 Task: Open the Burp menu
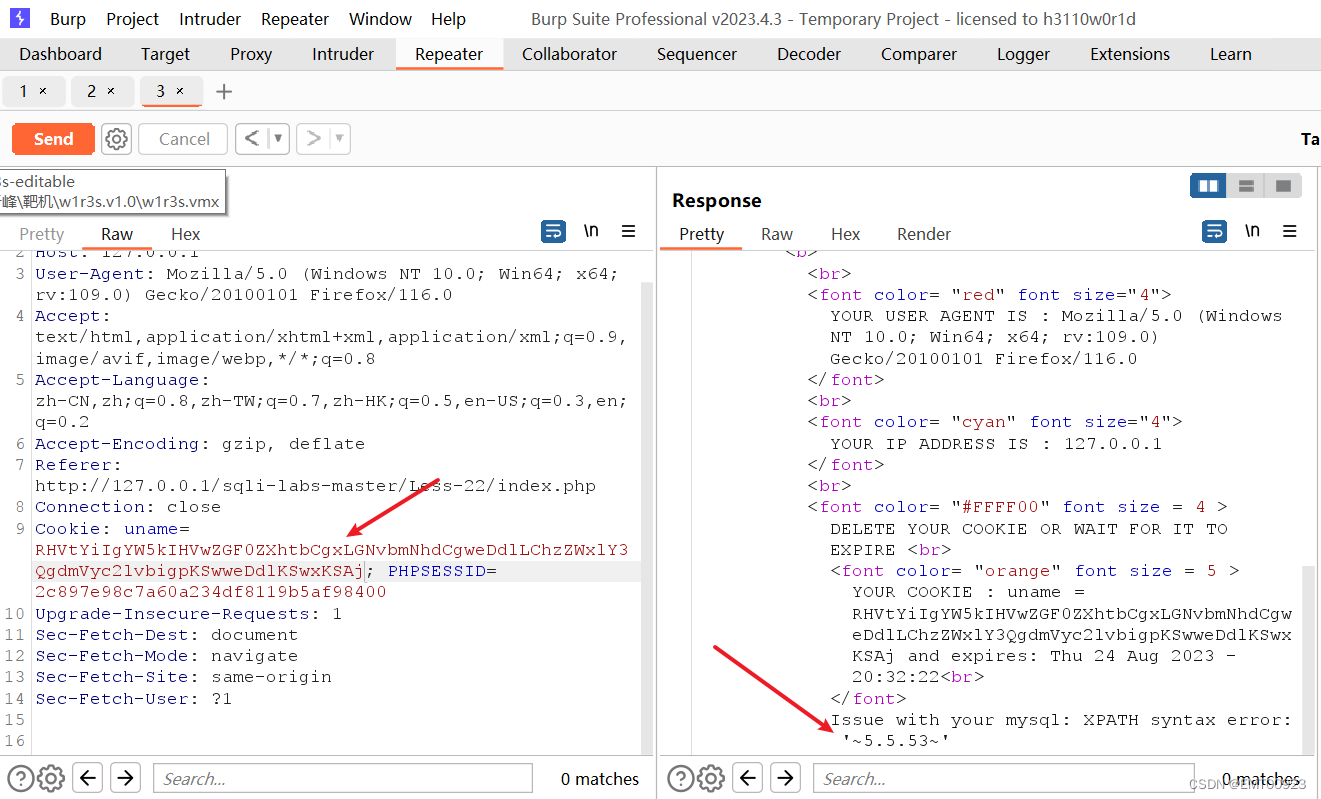tap(68, 19)
